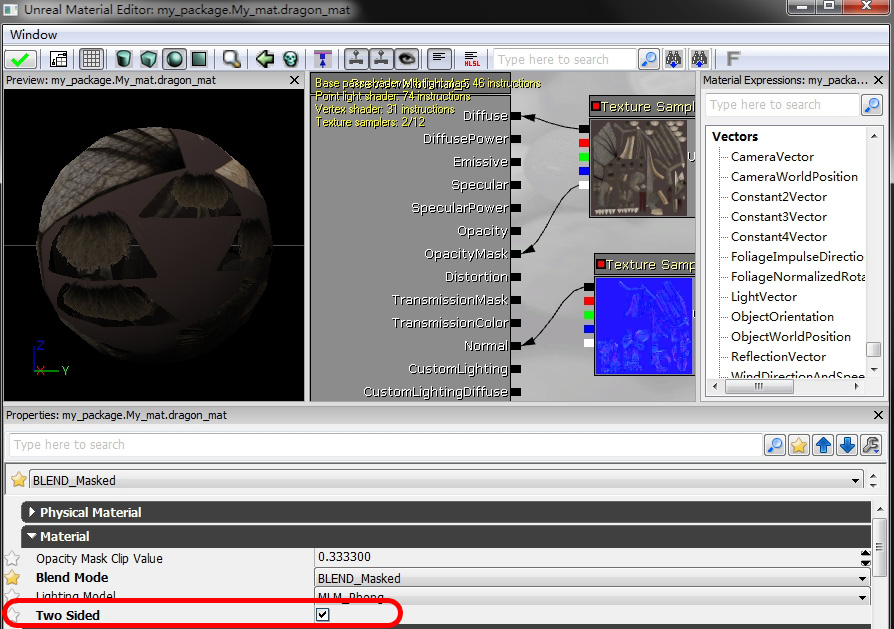The width and height of the screenshot is (894, 629).
Task: Select Constant3Vector from the Vectors list
Action: click(x=778, y=217)
